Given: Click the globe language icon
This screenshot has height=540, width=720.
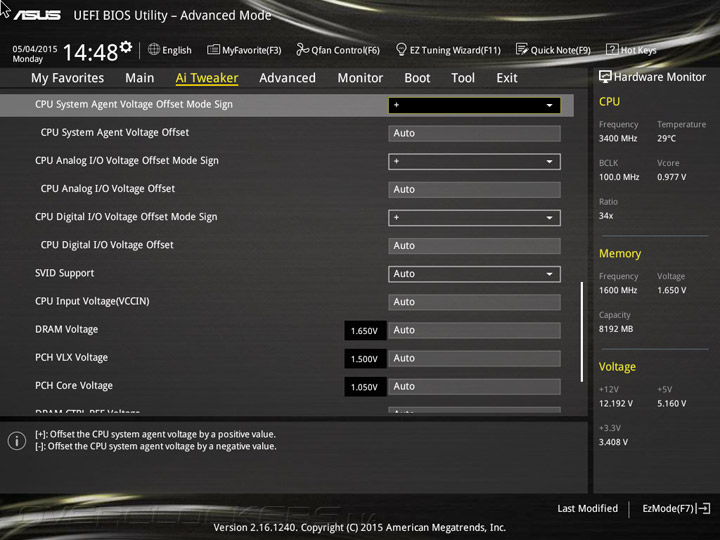Looking at the screenshot, I should 154,49.
